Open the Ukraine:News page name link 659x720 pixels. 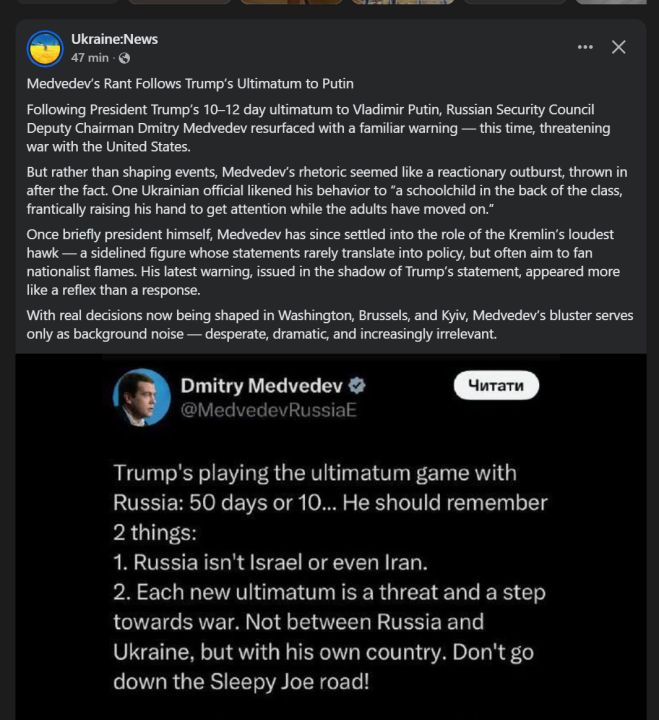click(x=114, y=39)
